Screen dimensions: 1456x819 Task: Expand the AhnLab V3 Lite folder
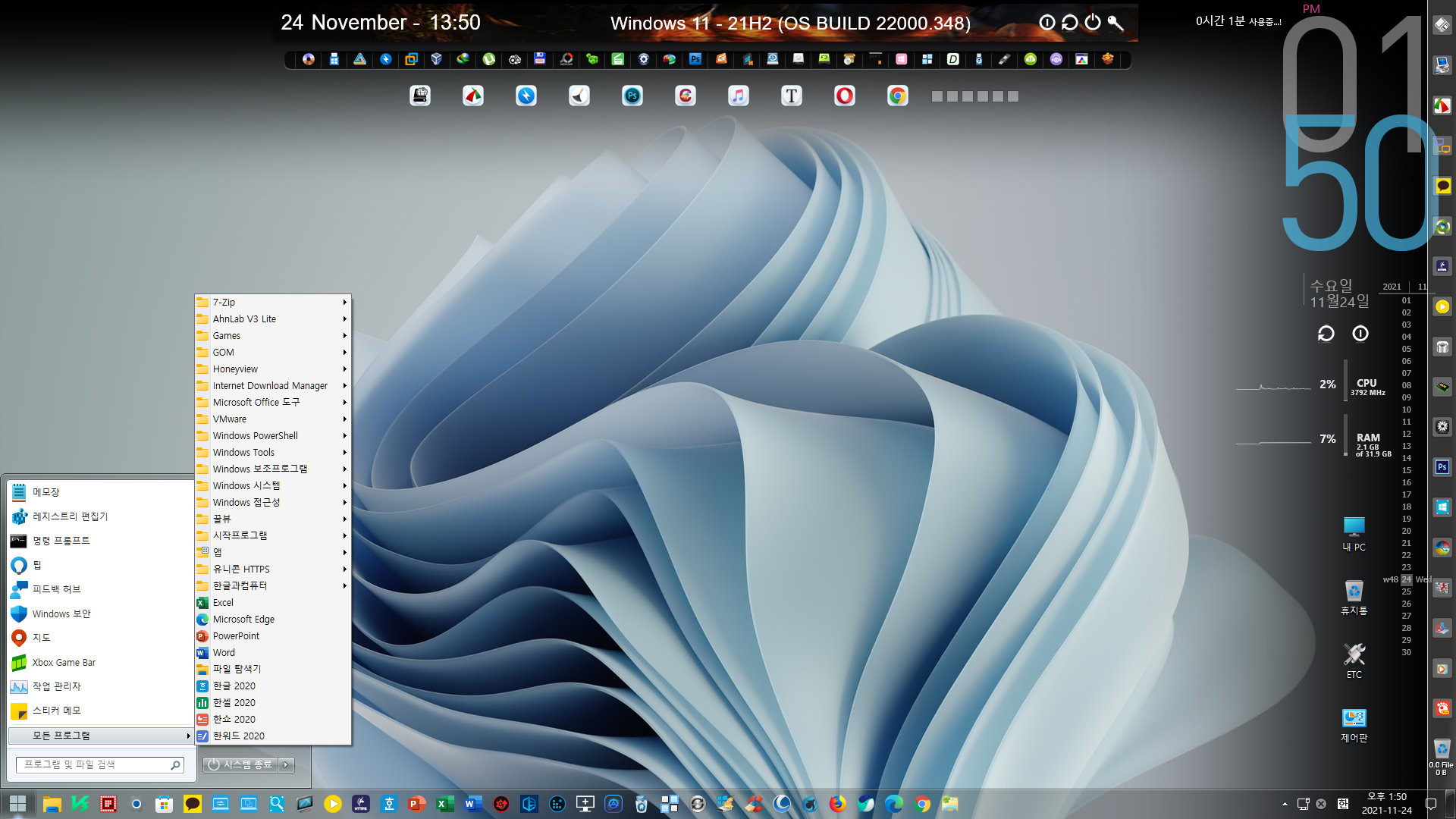[x=273, y=318]
